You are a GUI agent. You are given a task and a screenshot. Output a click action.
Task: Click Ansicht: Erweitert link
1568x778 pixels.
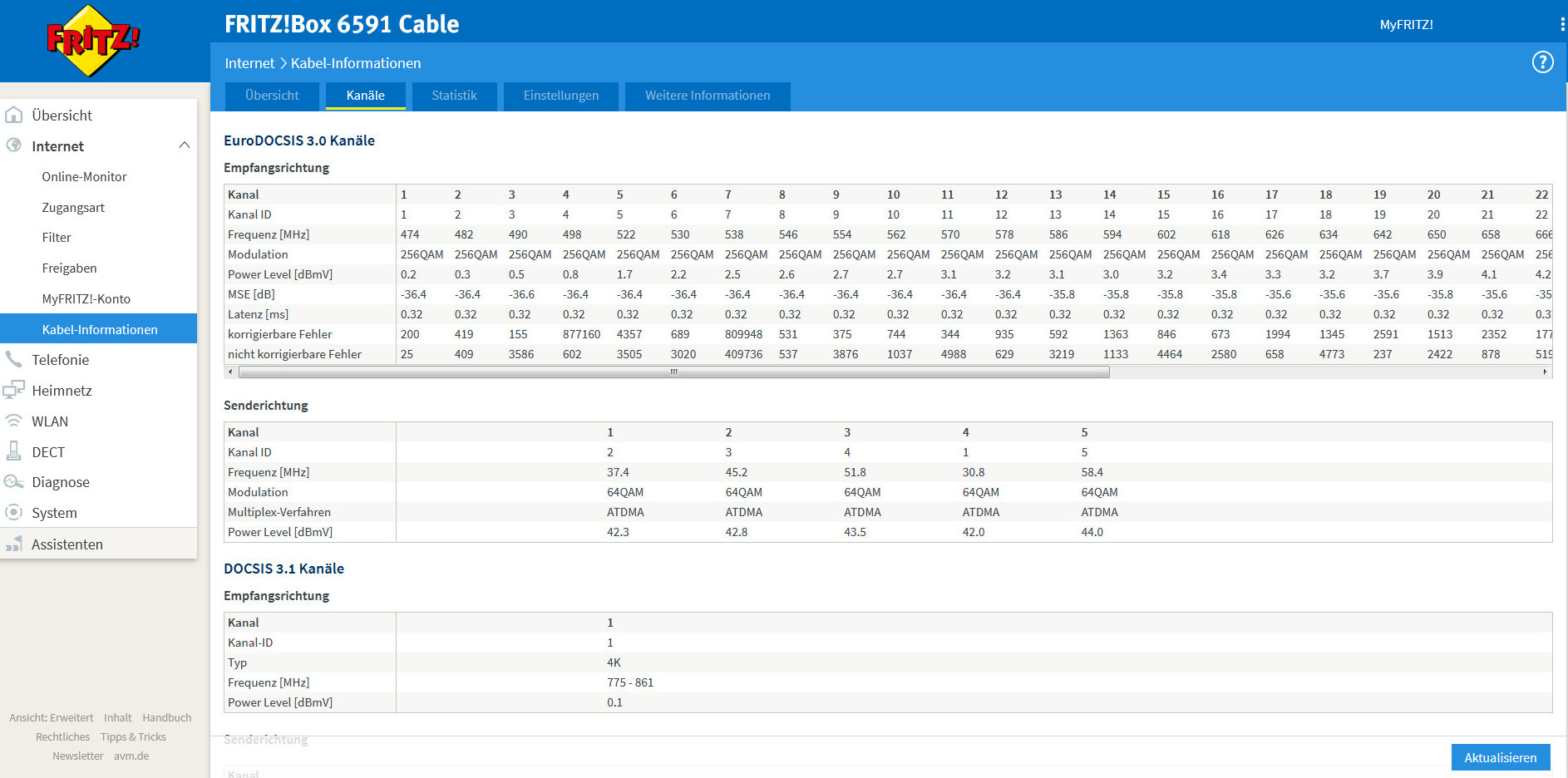pos(52,717)
